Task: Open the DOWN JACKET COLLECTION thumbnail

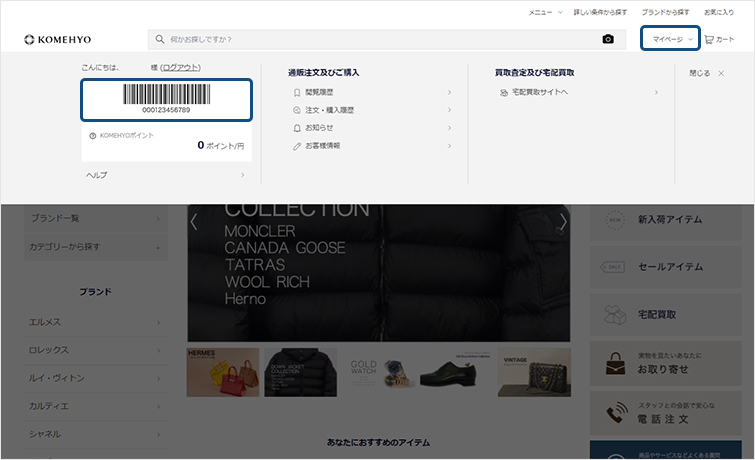Action: pyautogui.click(x=300, y=372)
